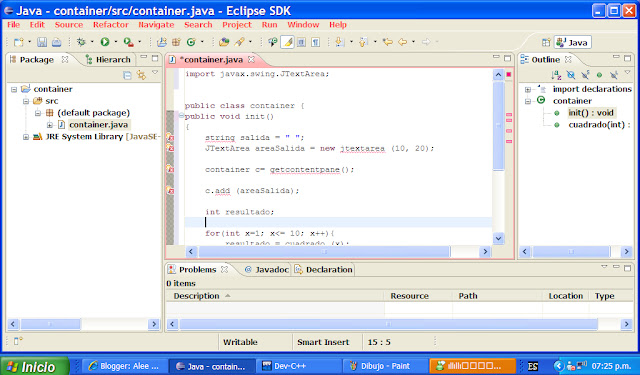This screenshot has width=640, height=375.
Task: Toggle Hide Non-Public Members in Outline
Action: [599, 75]
